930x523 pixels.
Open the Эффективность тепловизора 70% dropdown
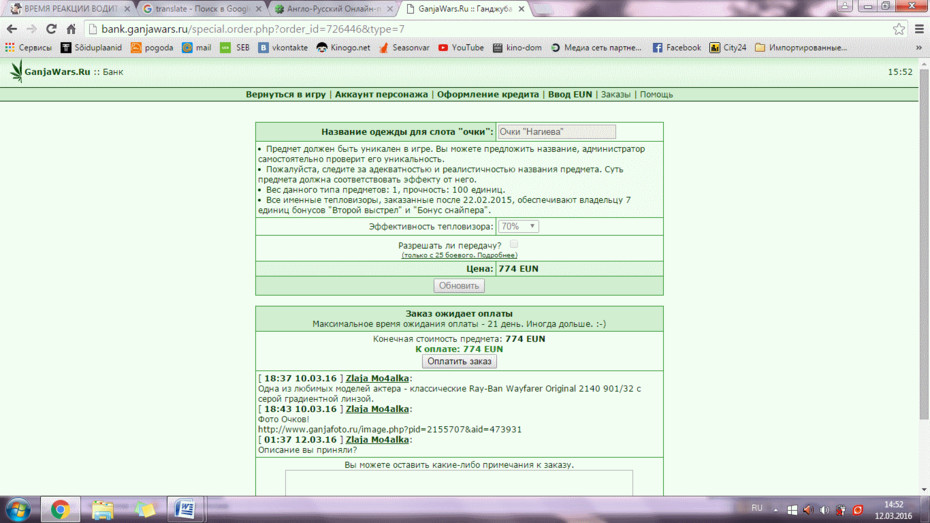[518, 227]
